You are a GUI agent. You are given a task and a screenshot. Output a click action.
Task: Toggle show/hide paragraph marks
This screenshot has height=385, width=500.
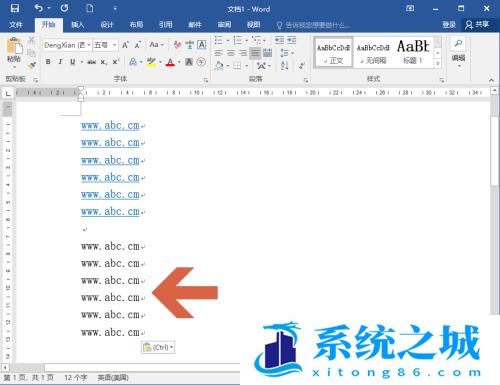(302, 65)
